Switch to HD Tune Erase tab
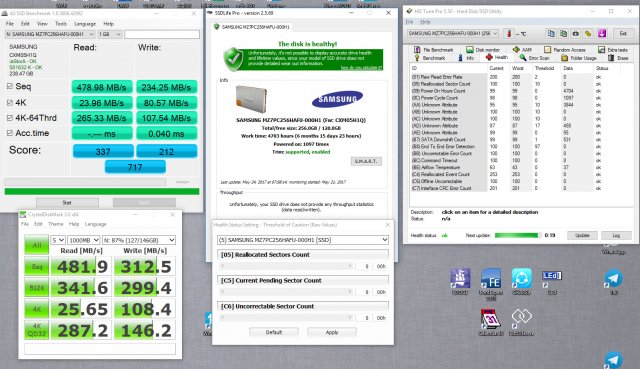Image resolution: width=640 pixels, height=369 pixels. click(x=618, y=58)
